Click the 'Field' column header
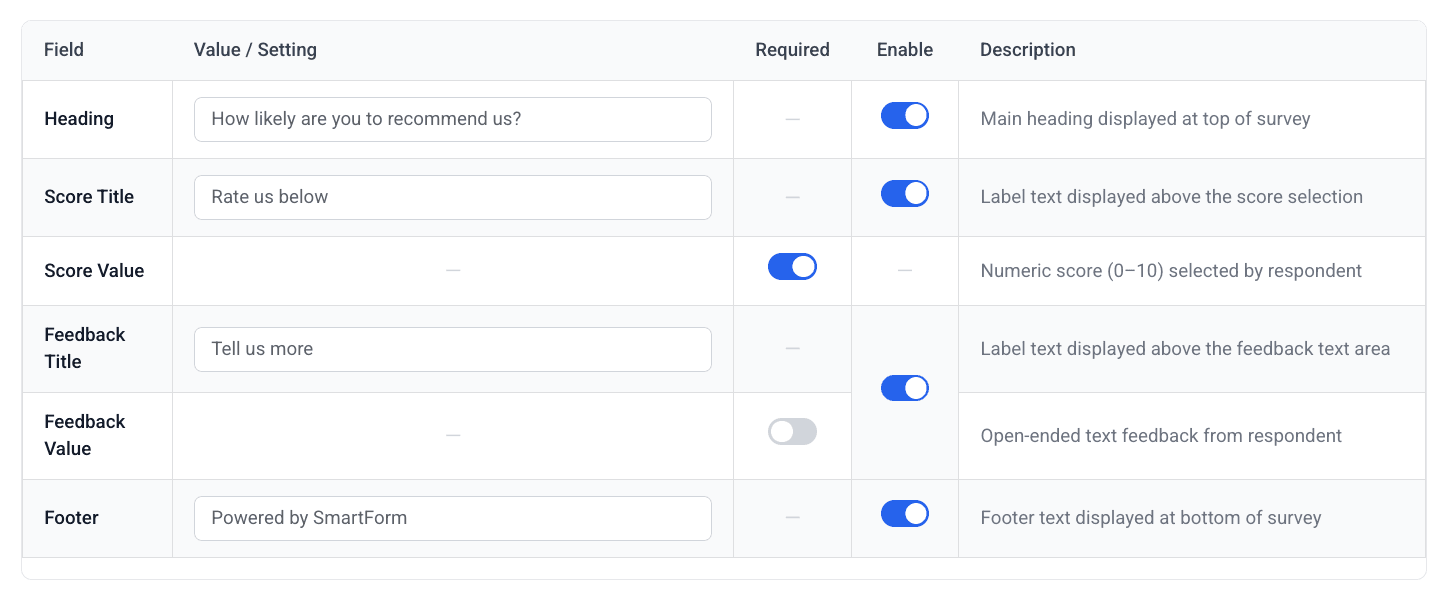Screen dimensions: 1448x600 coord(64,50)
